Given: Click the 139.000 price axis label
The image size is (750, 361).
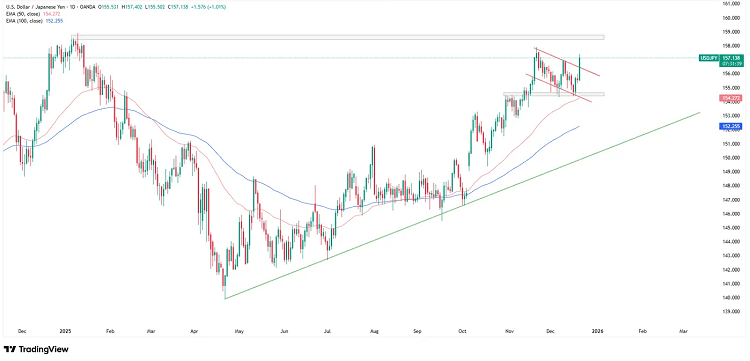Looking at the screenshot, I should (731, 312).
